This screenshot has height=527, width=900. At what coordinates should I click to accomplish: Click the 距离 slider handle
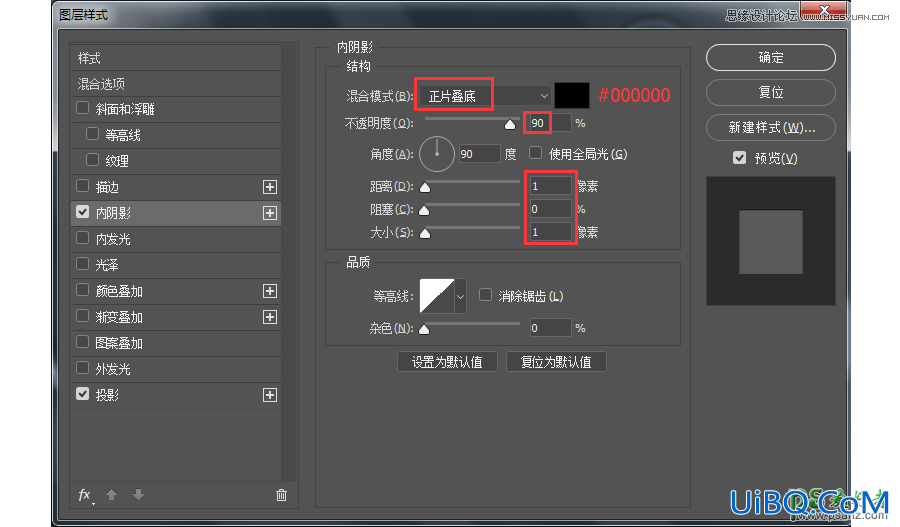click(x=425, y=187)
